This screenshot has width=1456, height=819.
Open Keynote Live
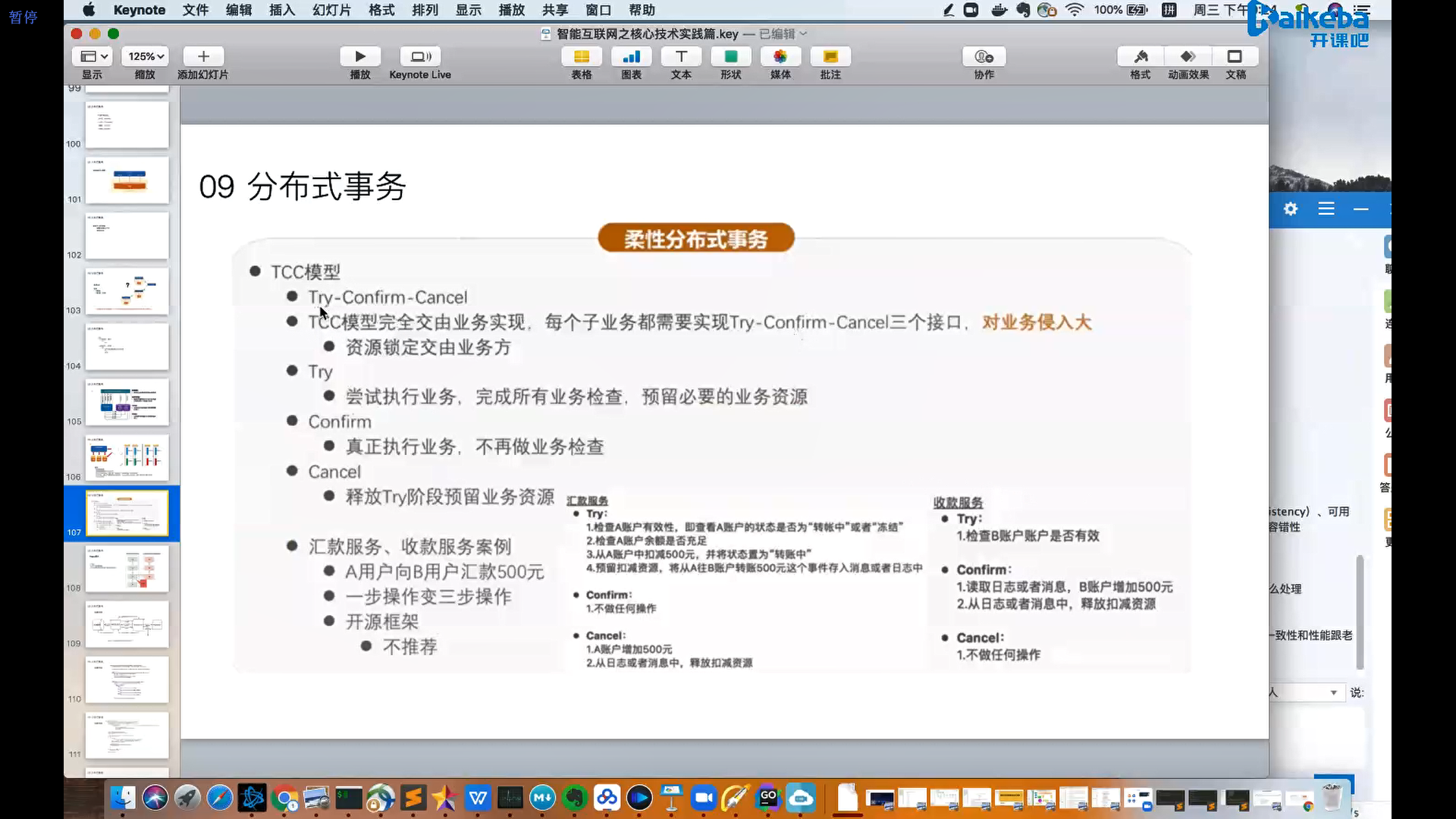420,57
